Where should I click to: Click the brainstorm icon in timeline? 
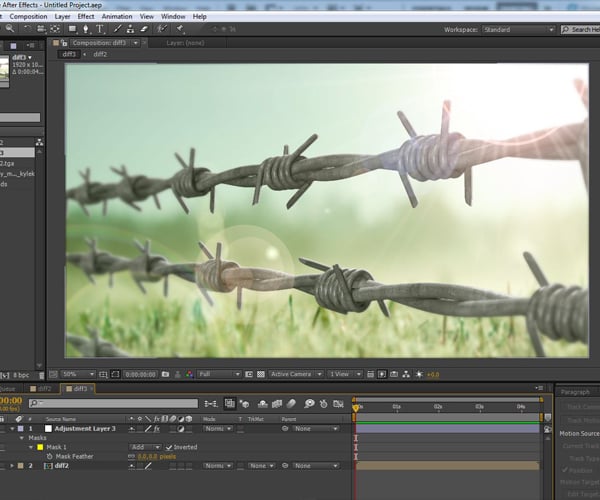pyautogui.click(x=309, y=404)
